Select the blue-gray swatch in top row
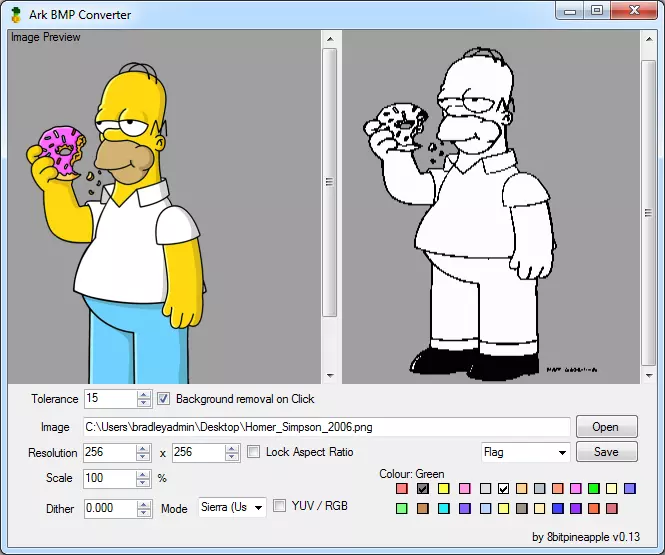Screen dimensions: 665x555 (x=539, y=488)
